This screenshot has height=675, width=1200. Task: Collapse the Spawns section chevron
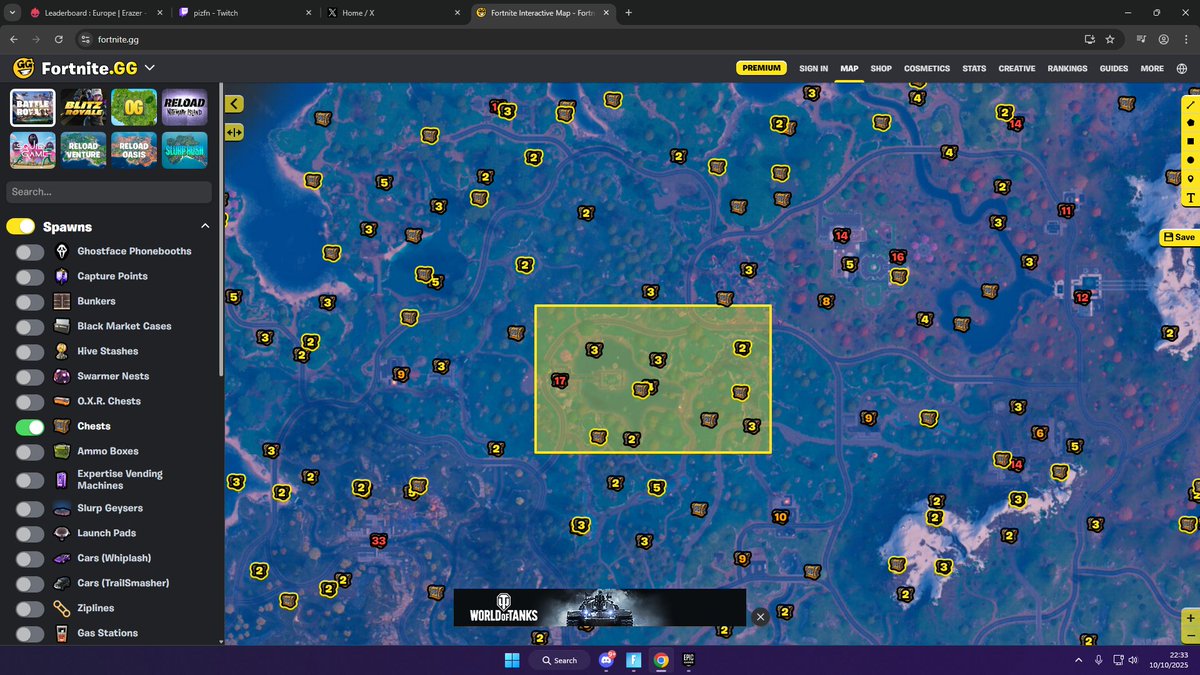205,226
